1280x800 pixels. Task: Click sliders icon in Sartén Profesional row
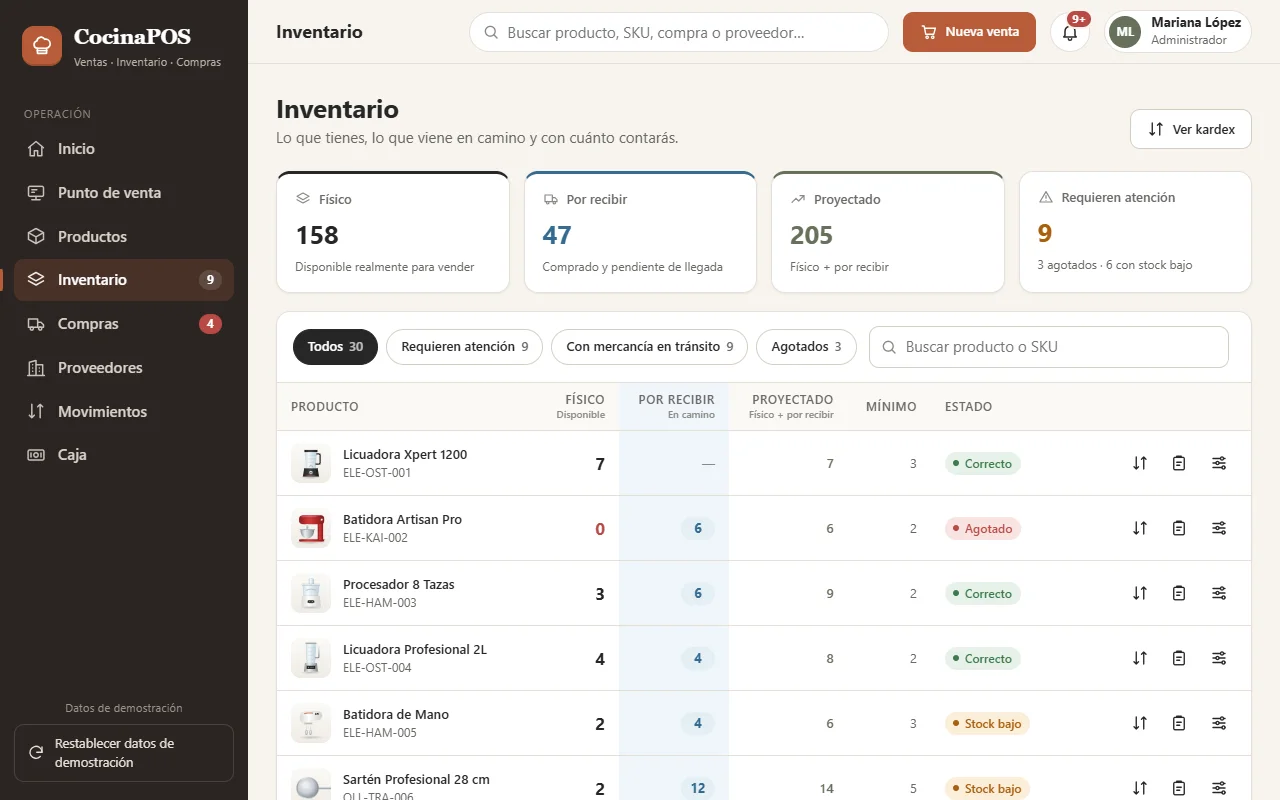[1219, 788]
